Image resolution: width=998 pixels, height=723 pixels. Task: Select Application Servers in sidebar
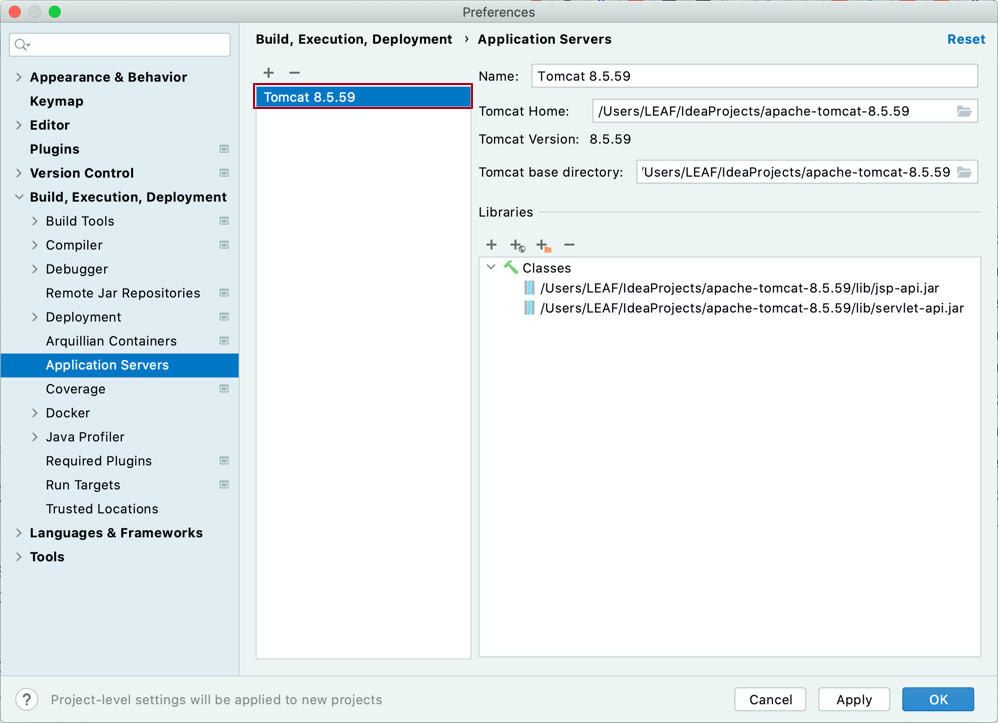[x=120, y=365]
